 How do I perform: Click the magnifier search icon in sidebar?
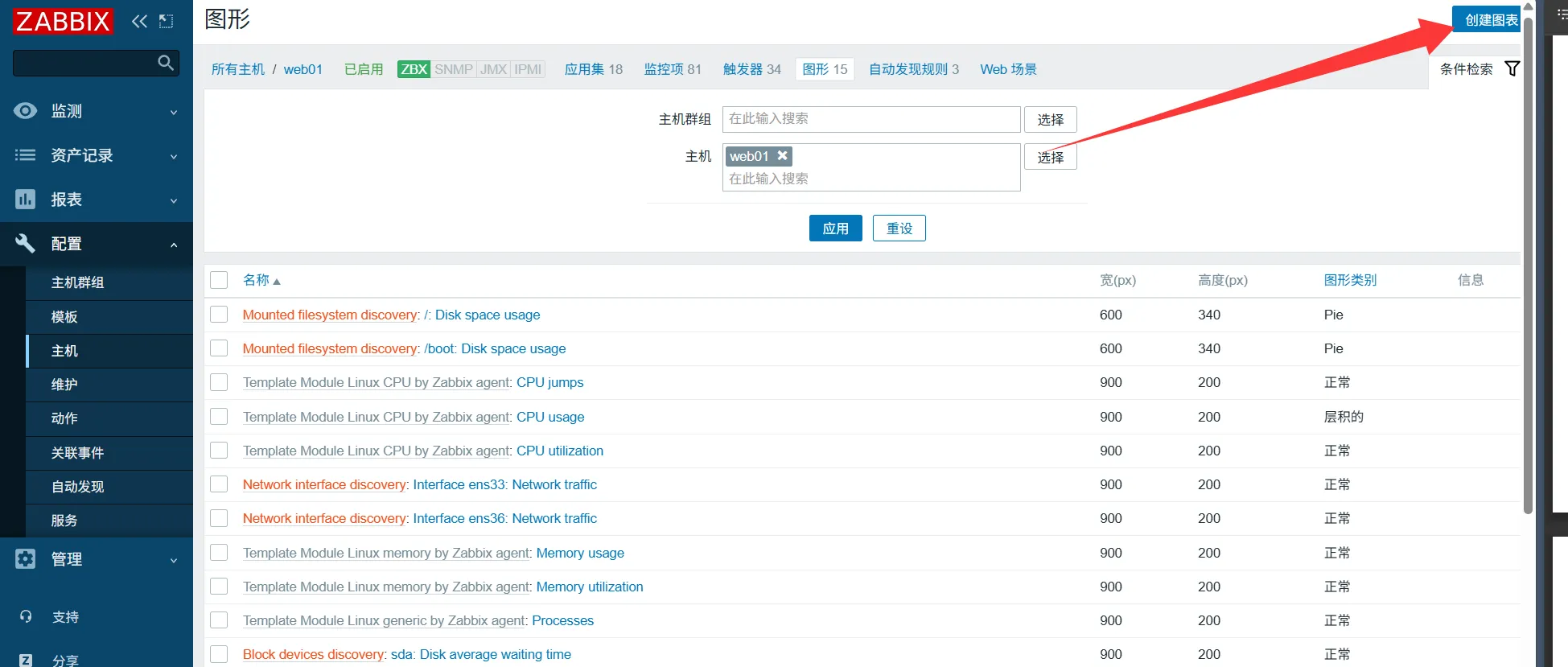click(166, 63)
